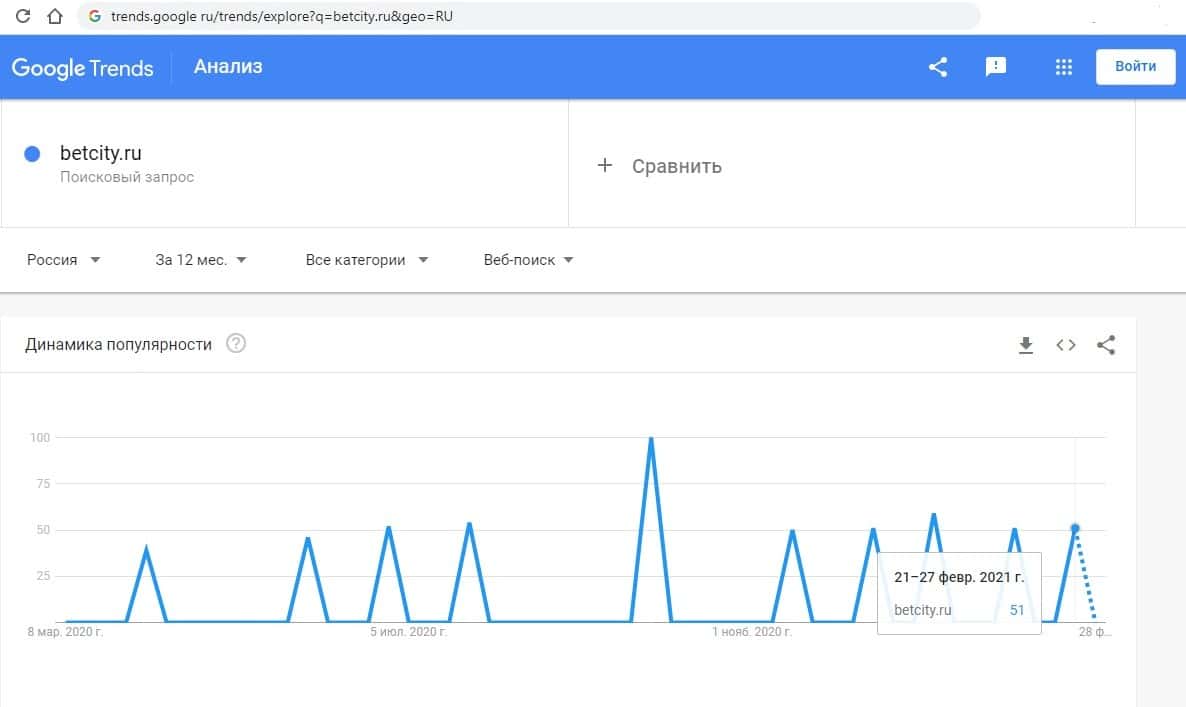1186x707 pixels.
Task: Open the feedback icon in the header
Action: click(x=995, y=67)
